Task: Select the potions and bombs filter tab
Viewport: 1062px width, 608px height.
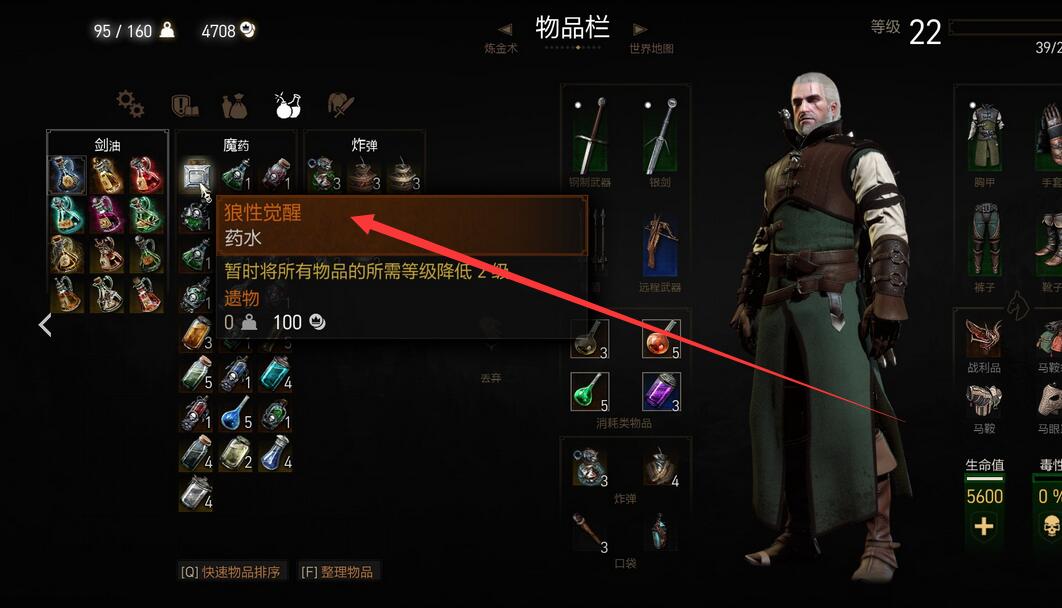Action: pos(288,105)
